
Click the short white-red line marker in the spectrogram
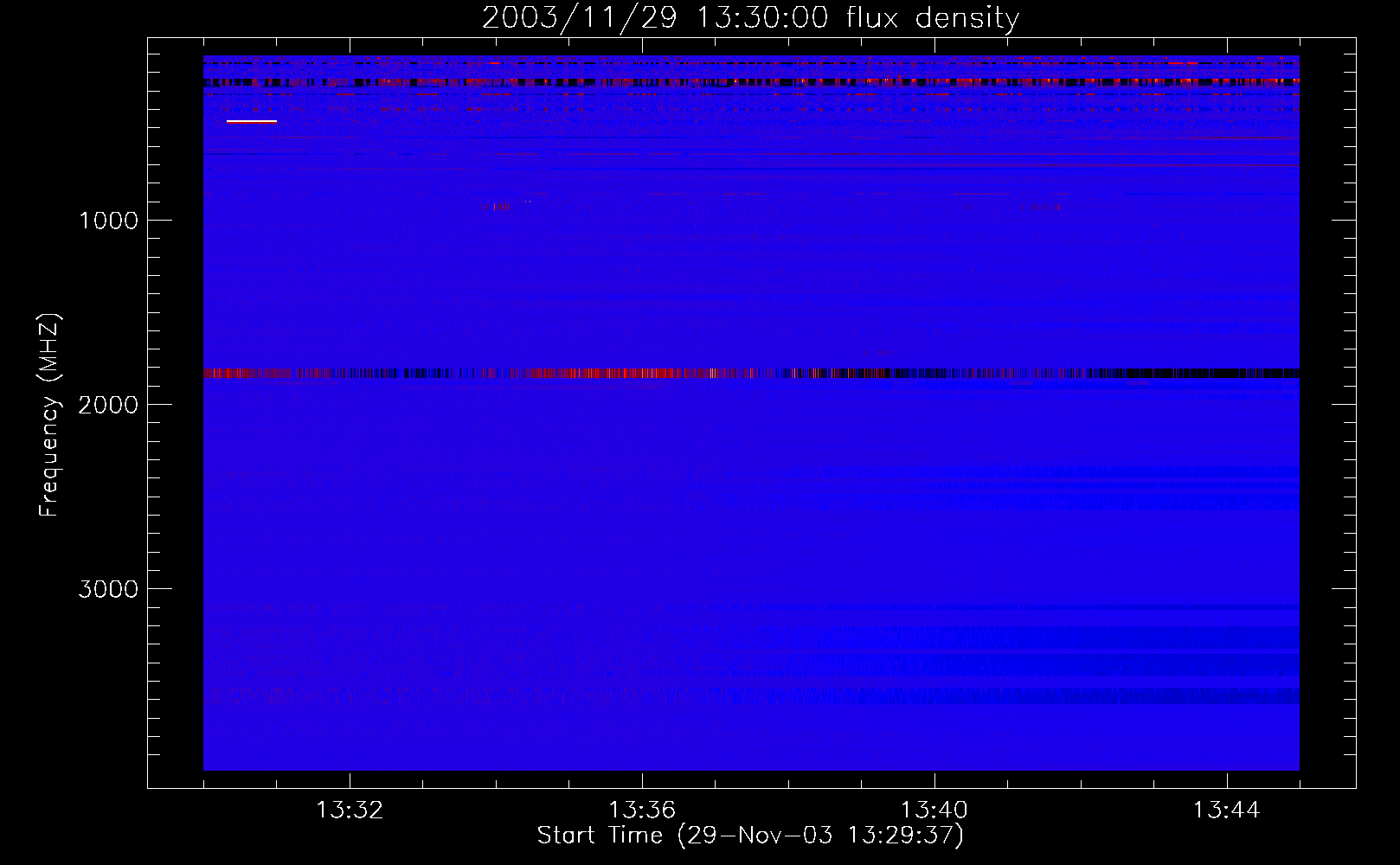click(252, 122)
